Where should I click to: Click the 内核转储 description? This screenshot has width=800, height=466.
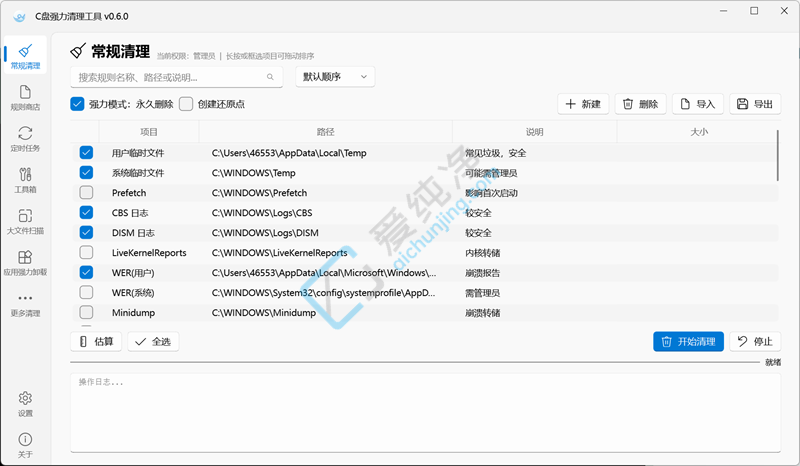pos(482,253)
